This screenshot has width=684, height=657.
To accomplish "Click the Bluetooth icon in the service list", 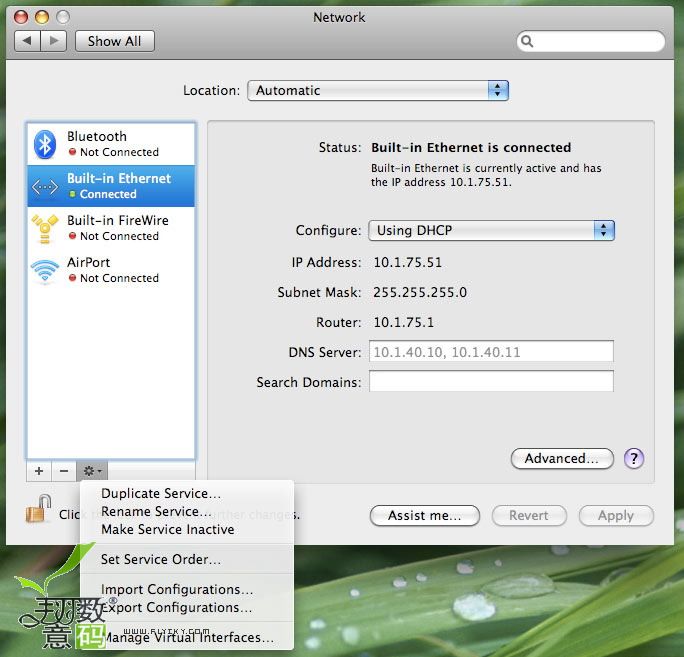I will (x=45, y=144).
